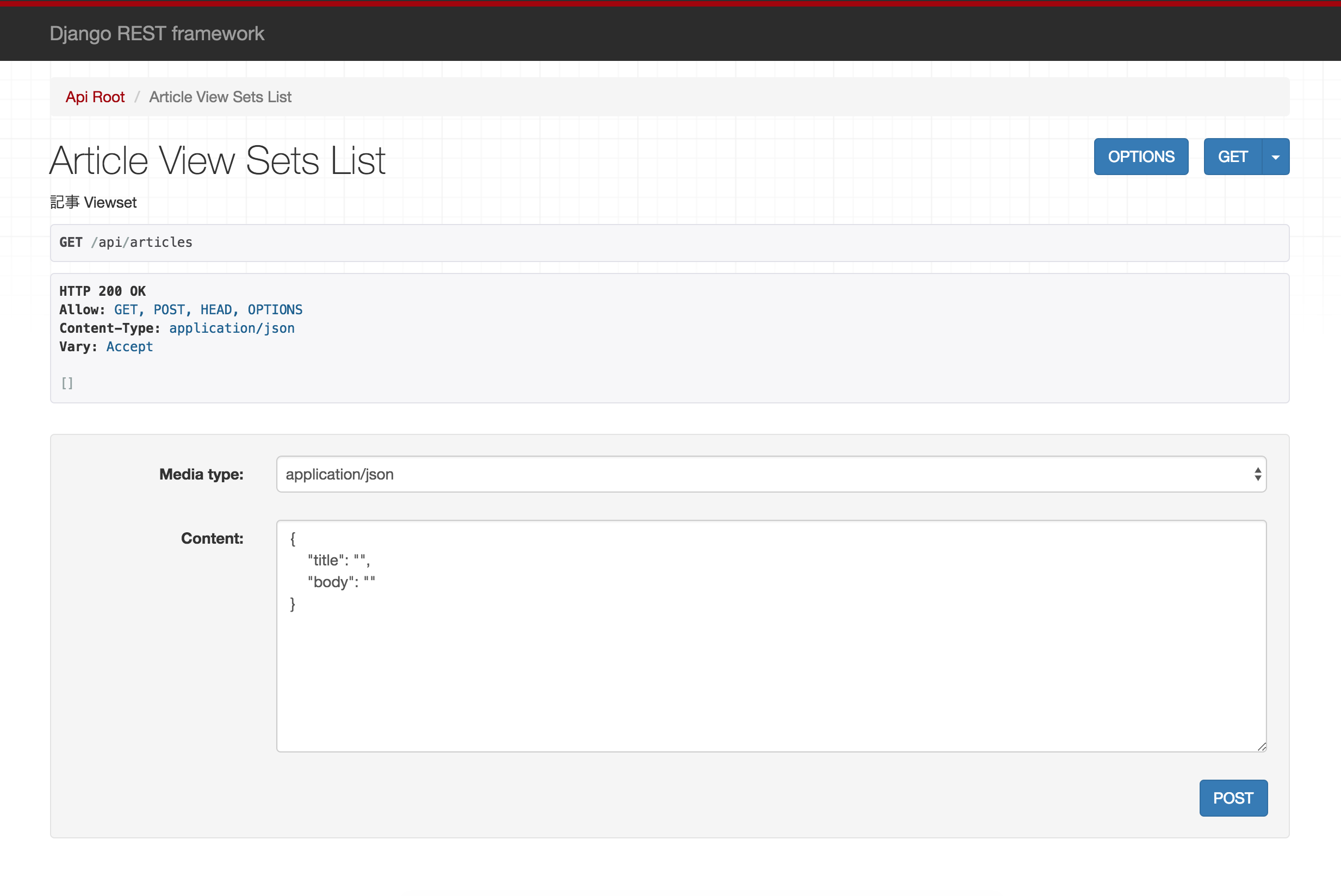
Task: Click the Article View Sets List breadcrumb
Action: click(x=220, y=97)
